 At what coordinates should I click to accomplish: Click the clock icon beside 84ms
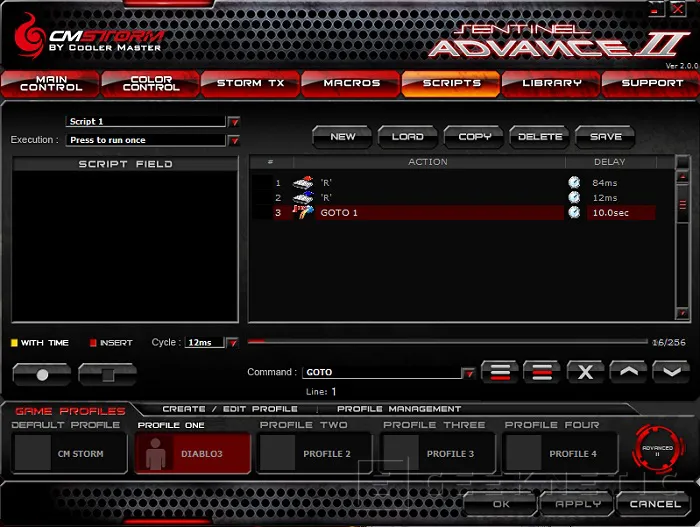click(x=574, y=182)
